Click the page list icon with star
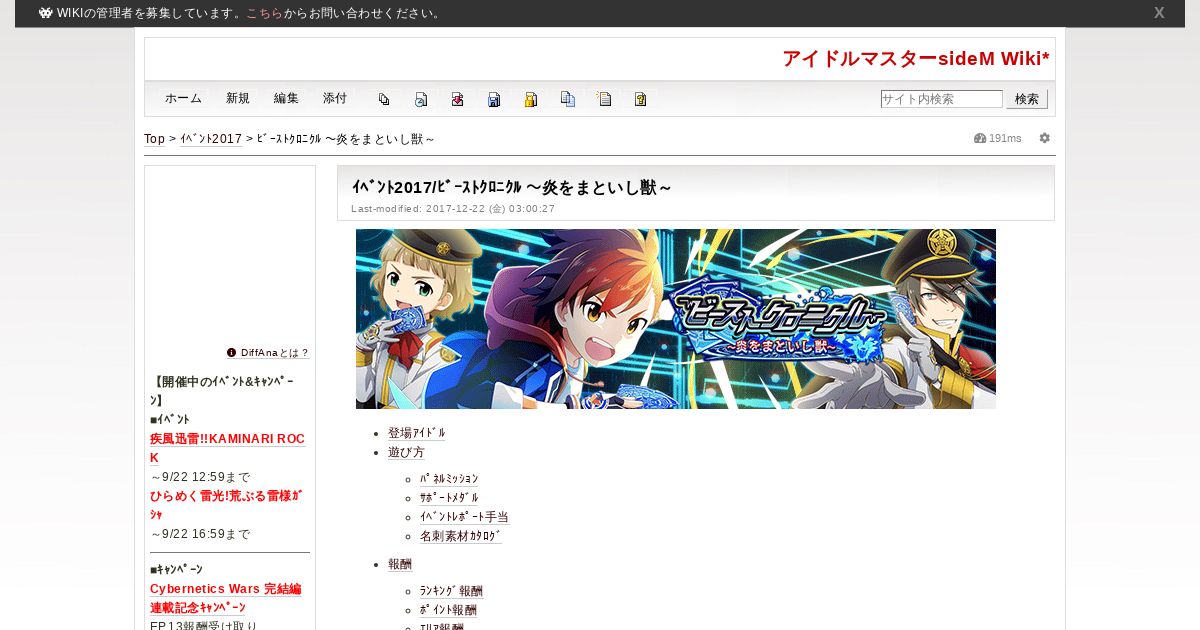1200x630 pixels. coord(604,99)
